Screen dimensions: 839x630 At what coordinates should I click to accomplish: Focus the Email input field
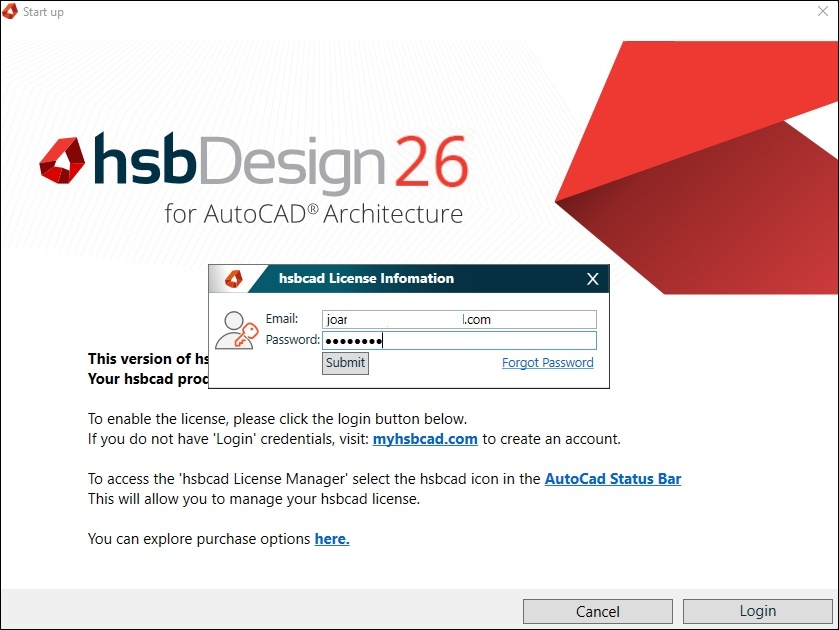click(x=459, y=319)
